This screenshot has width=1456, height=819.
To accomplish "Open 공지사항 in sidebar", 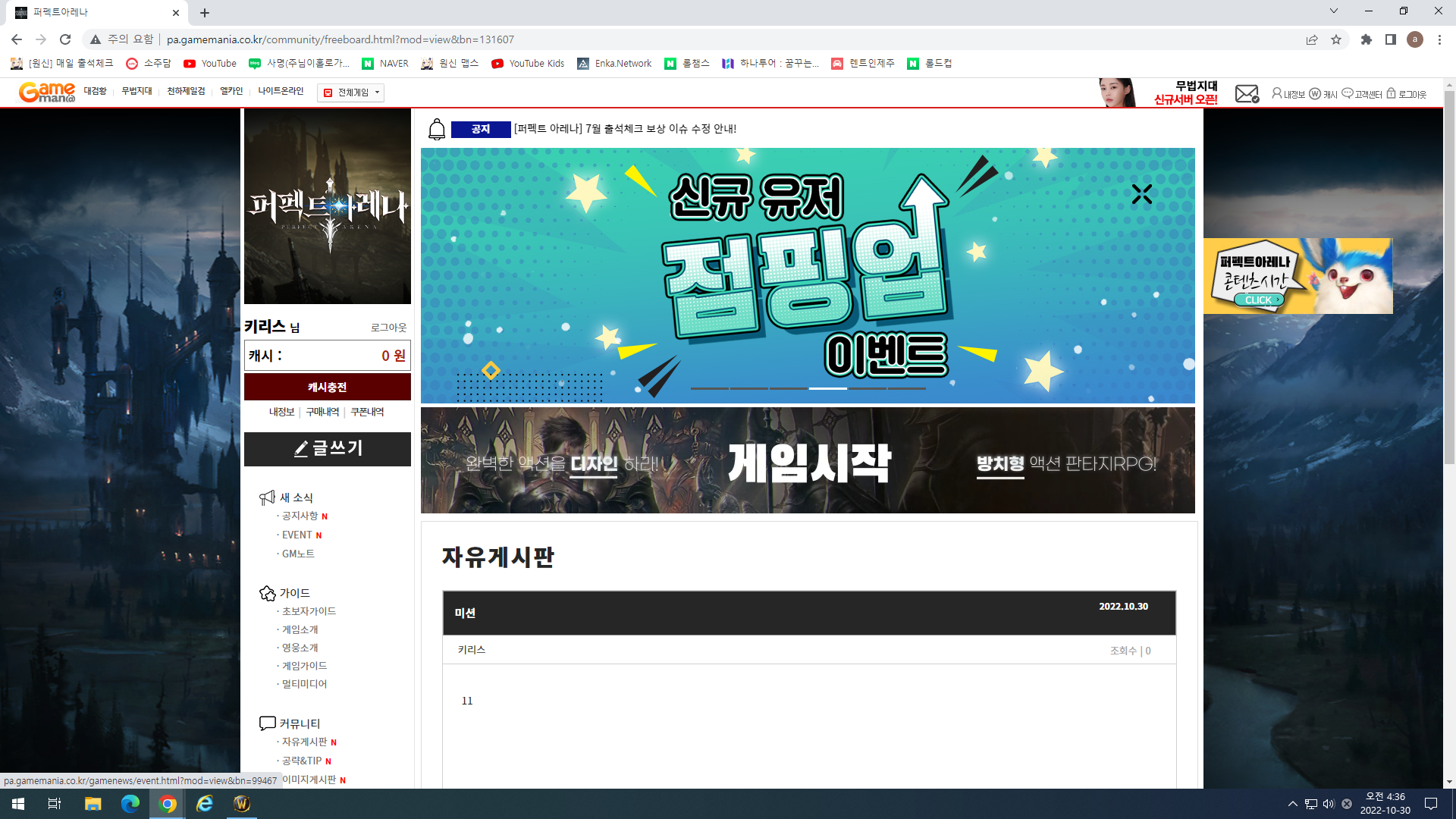I will [300, 516].
